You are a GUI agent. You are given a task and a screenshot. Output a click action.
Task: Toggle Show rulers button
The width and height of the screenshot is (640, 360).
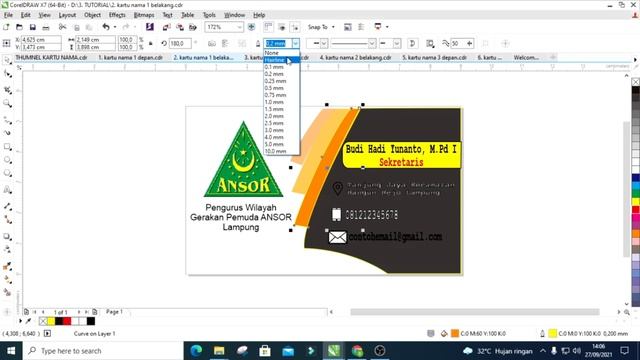point(268,27)
